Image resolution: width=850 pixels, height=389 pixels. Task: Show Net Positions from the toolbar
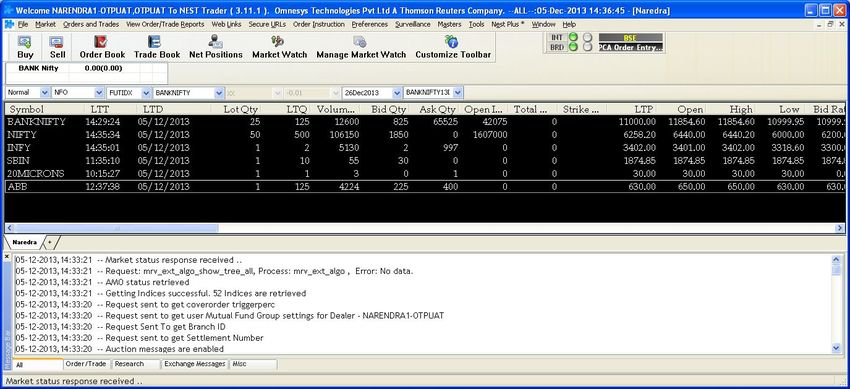(216, 47)
